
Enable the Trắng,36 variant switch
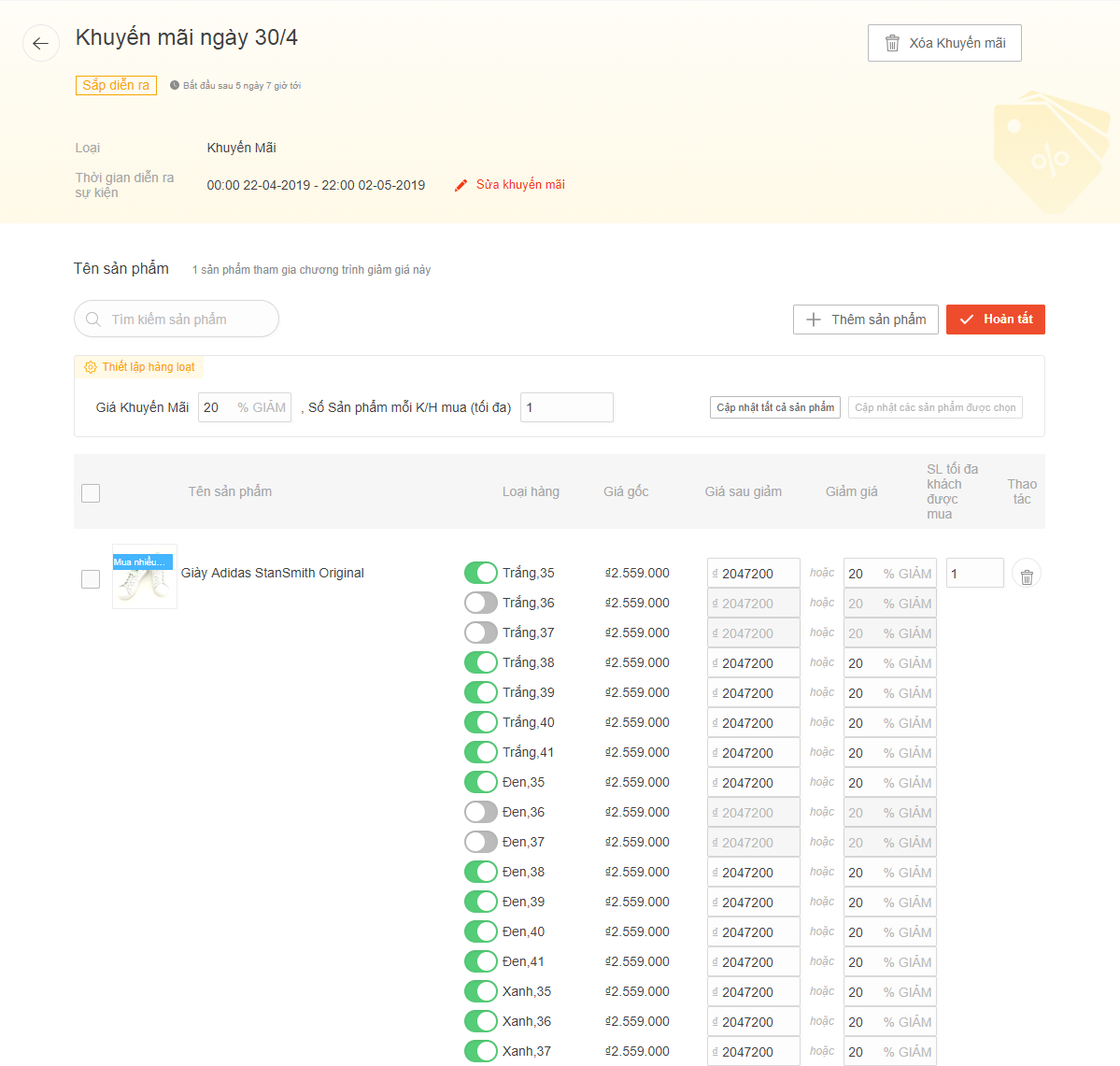(x=481, y=603)
